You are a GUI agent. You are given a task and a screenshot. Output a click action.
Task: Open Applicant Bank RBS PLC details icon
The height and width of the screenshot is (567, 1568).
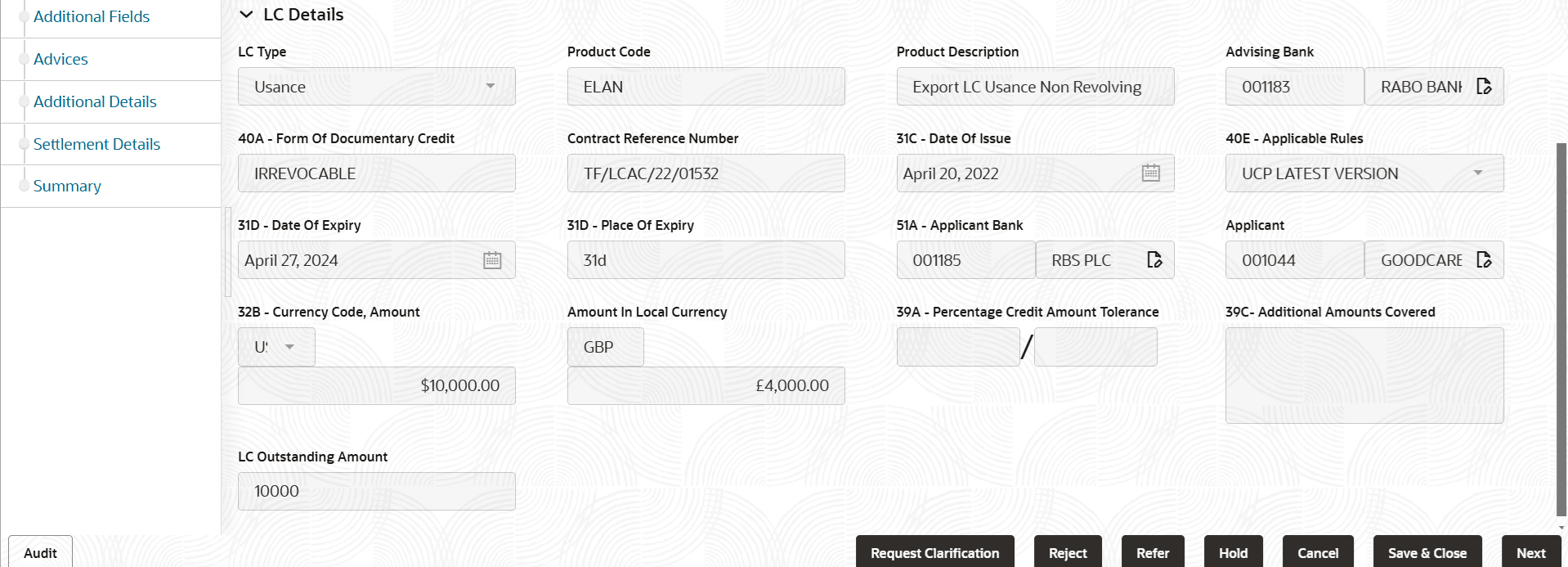tap(1154, 259)
